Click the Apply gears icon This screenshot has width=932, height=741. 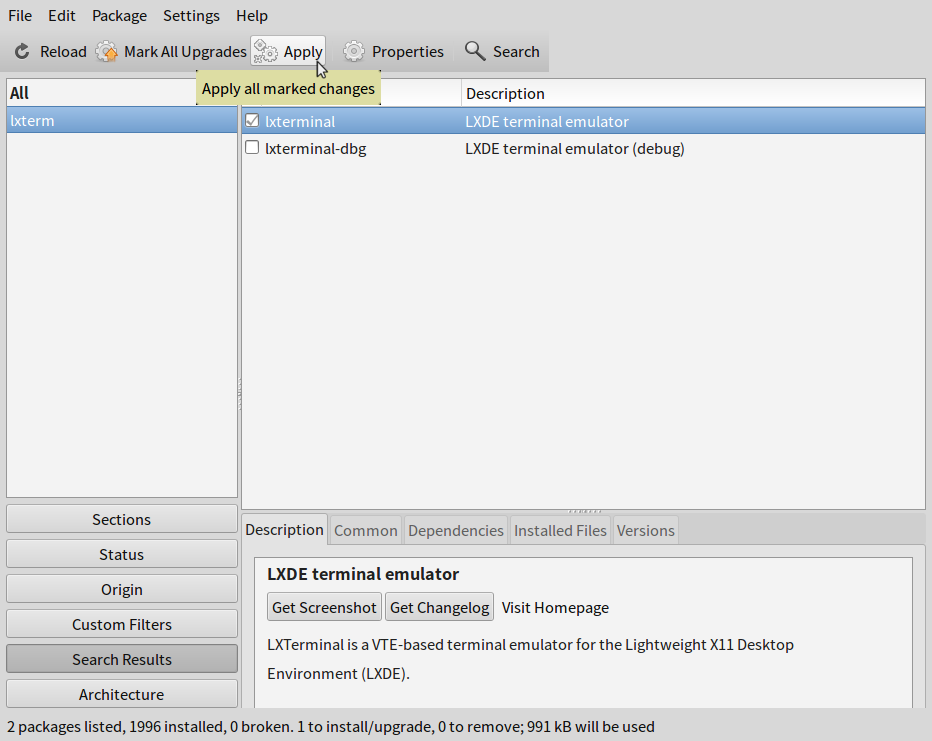pos(265,52)
